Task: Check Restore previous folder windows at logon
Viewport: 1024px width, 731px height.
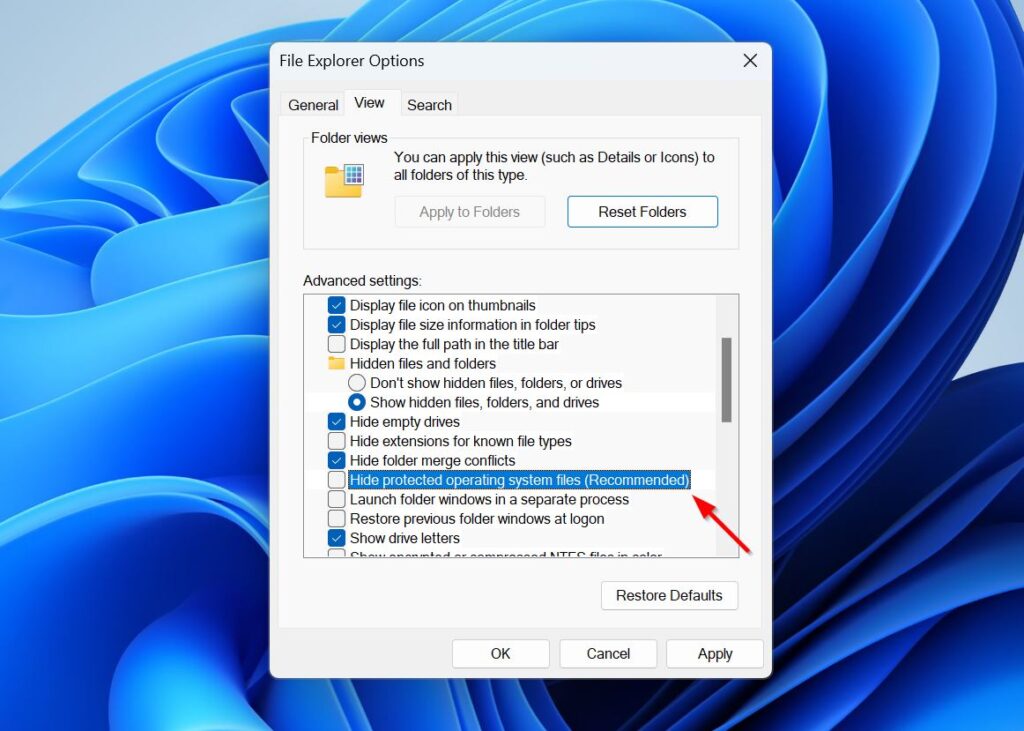Action: [x=337, y=518]
